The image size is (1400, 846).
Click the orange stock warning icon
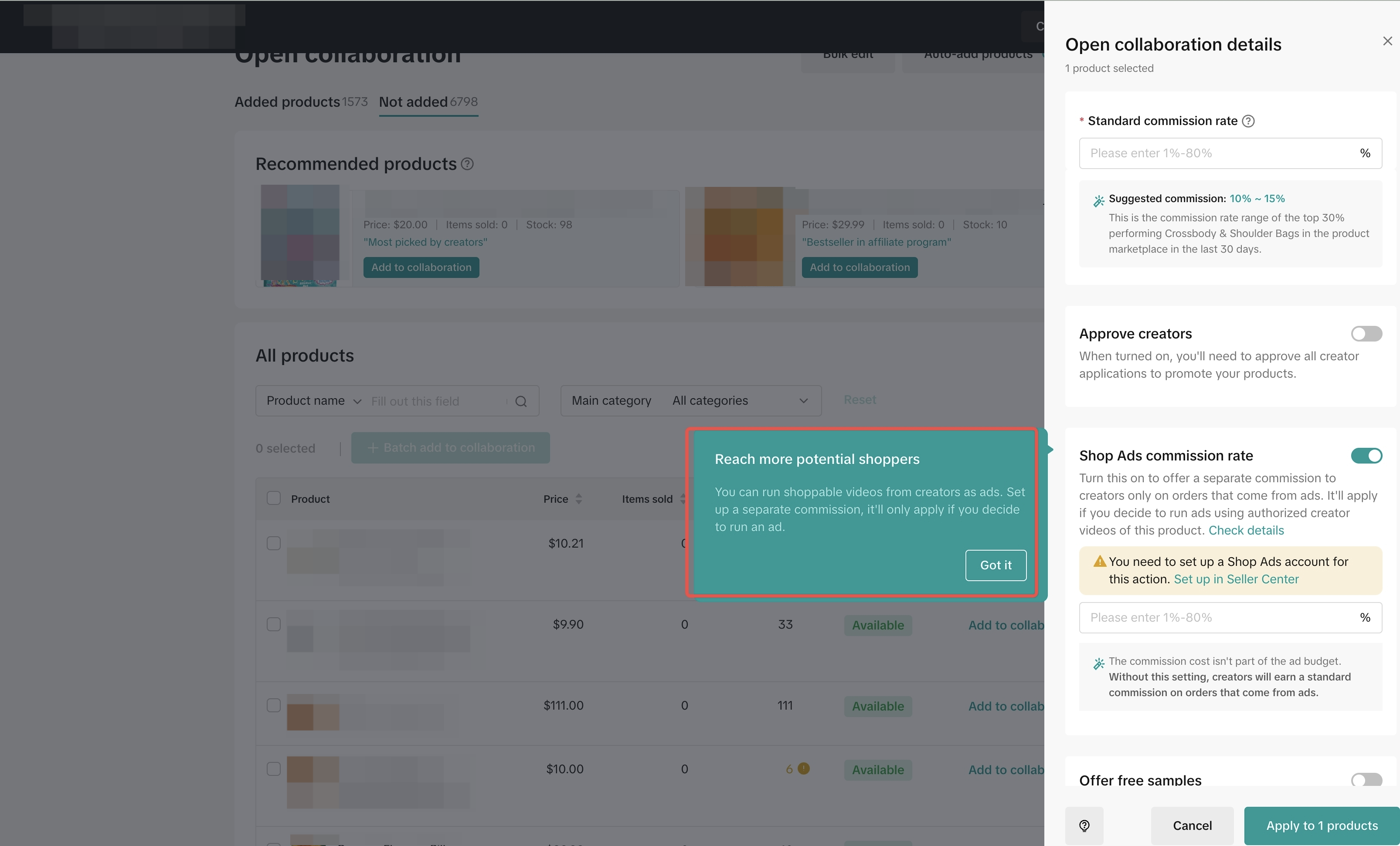coord(803,769)
